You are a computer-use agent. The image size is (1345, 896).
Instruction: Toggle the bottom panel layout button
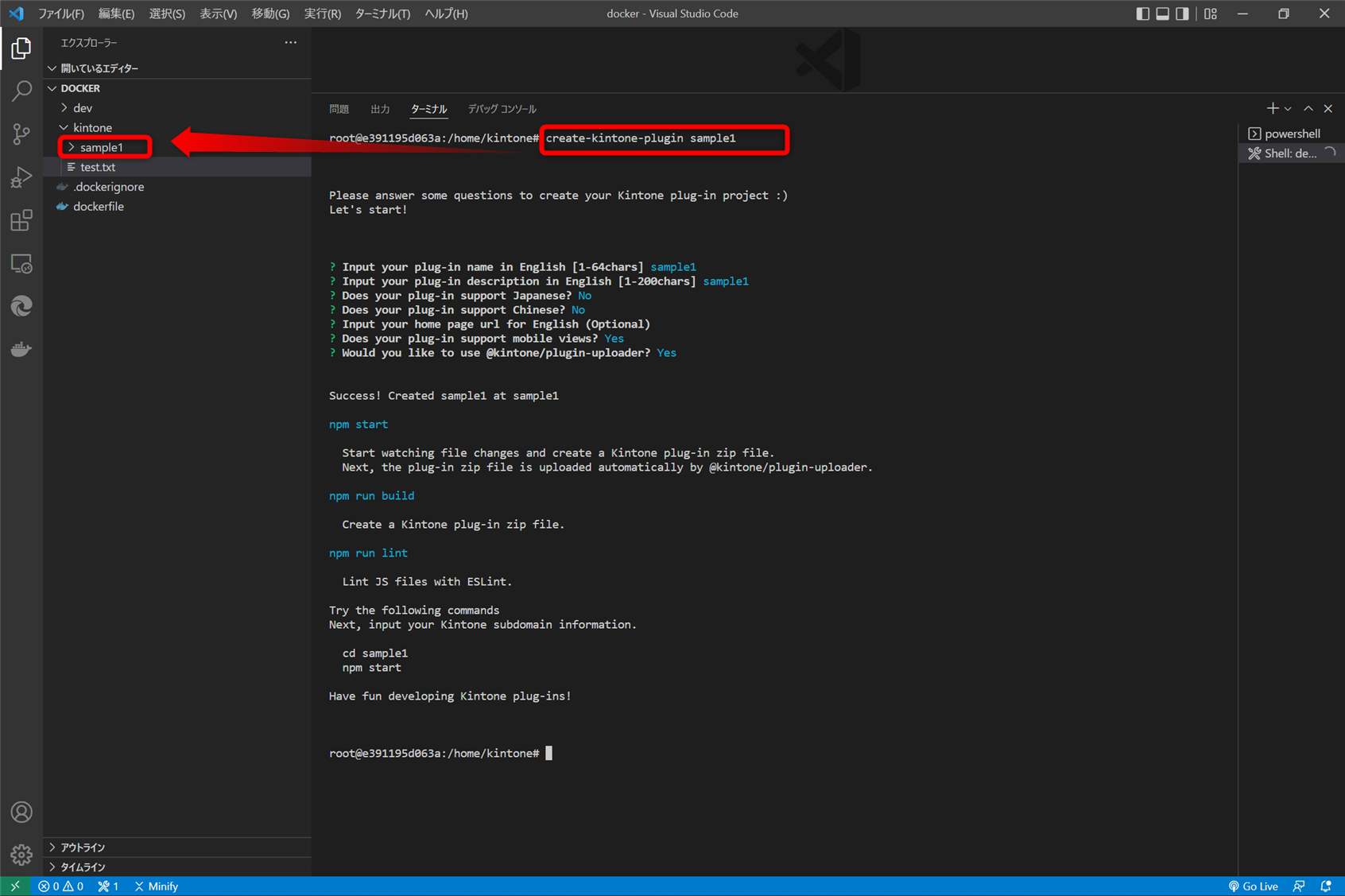1163,14
